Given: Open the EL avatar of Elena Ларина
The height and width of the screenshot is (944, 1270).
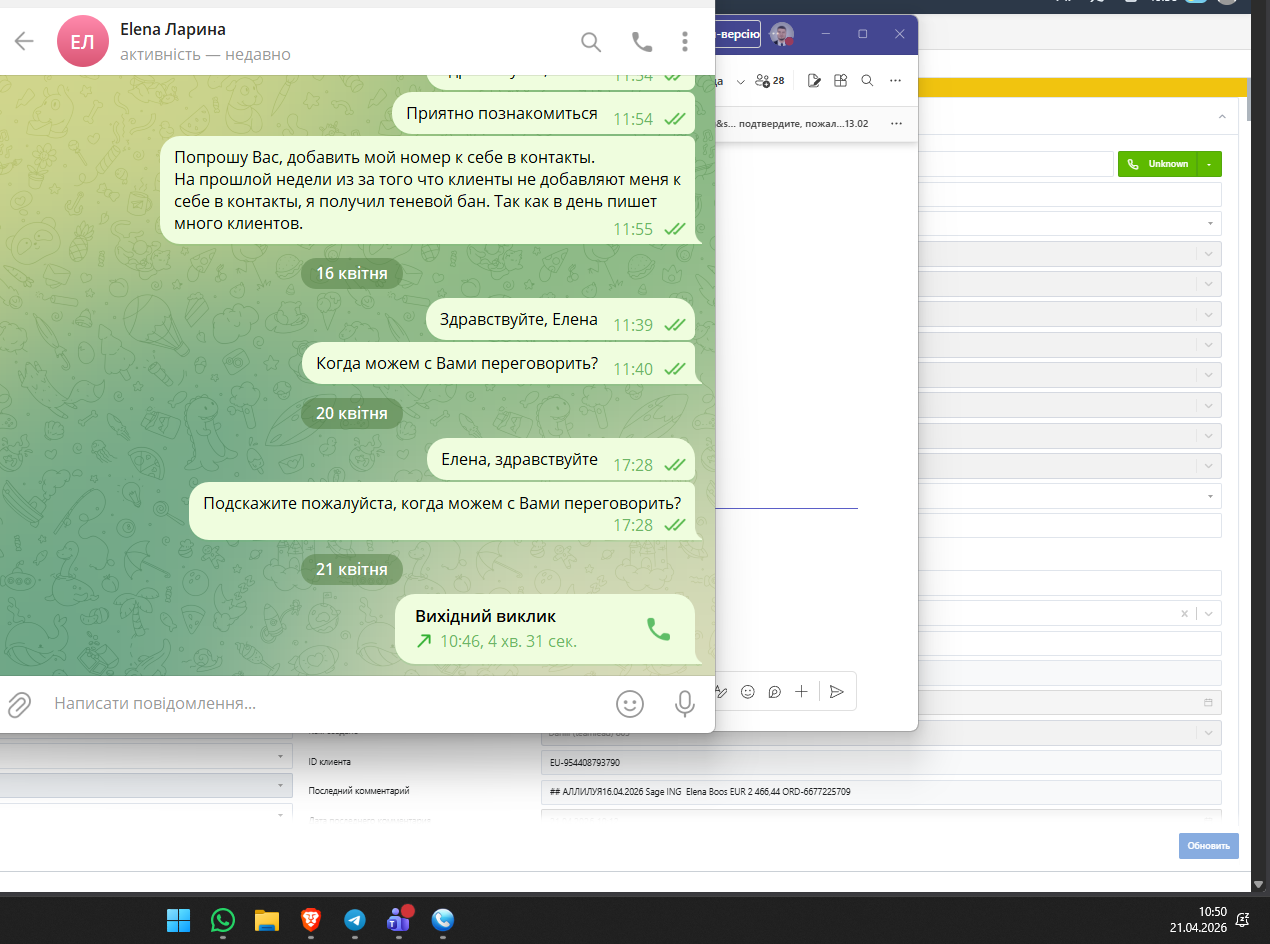Looking at the screenshot, I should pos(83,41).
